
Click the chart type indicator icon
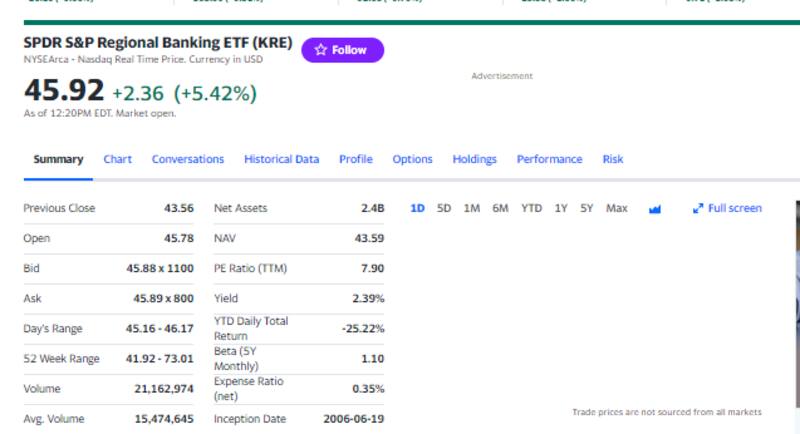coord(656,209)
